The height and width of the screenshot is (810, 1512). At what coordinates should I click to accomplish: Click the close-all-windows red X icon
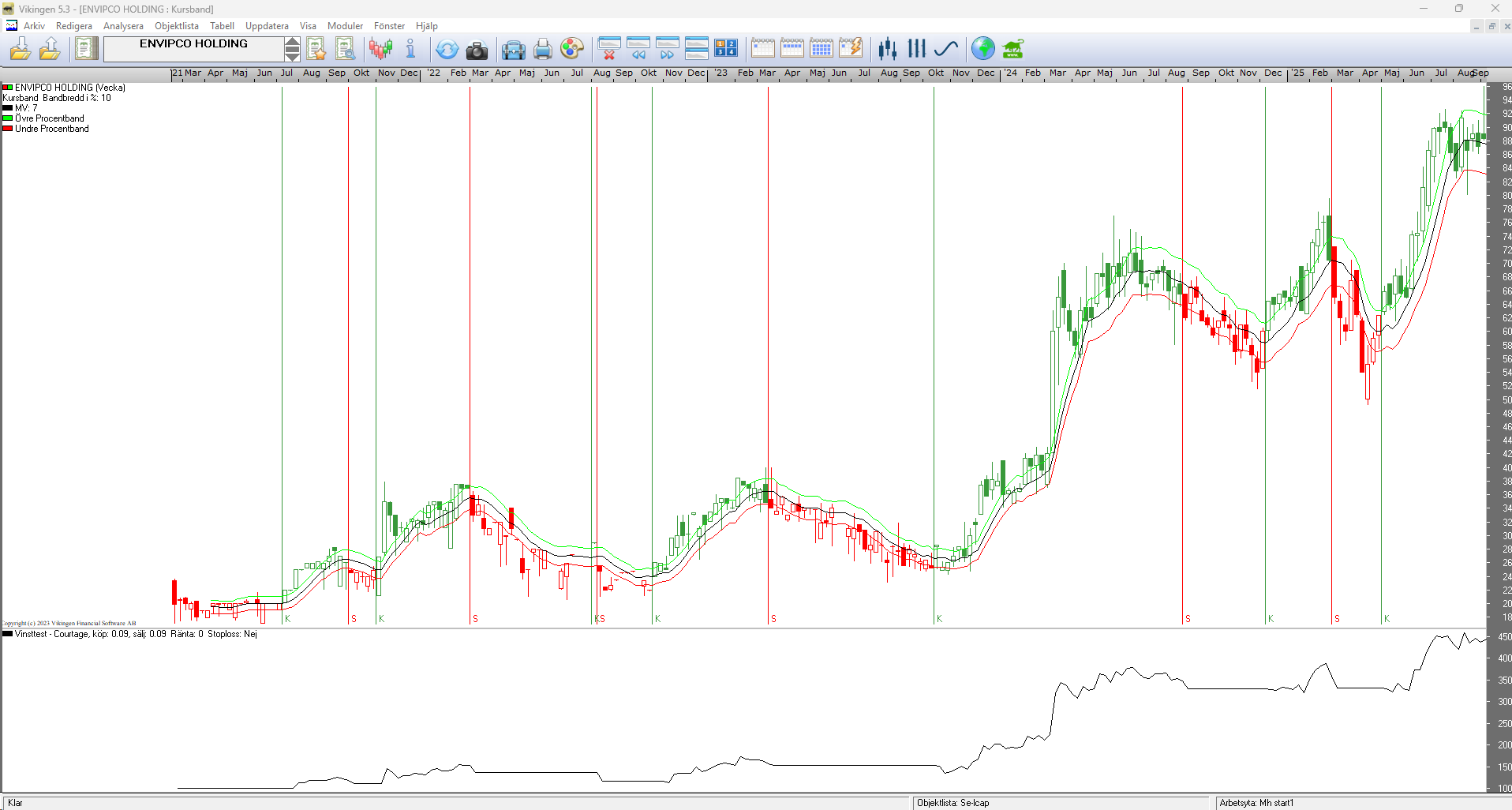click(x=609, y=49)
